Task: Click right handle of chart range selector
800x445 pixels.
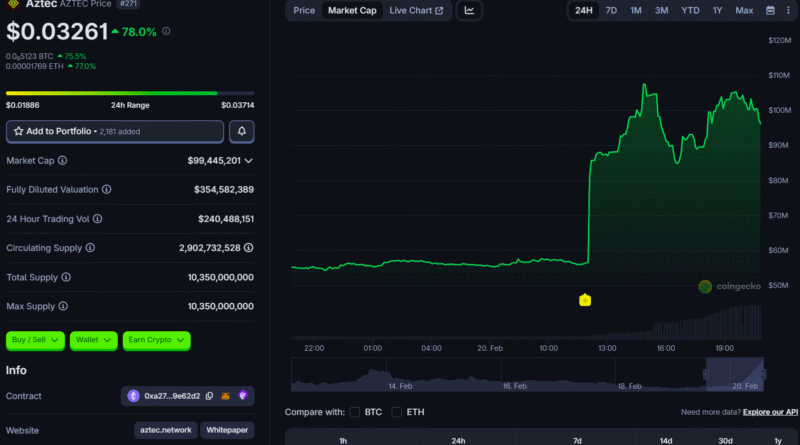Action: 763,375
